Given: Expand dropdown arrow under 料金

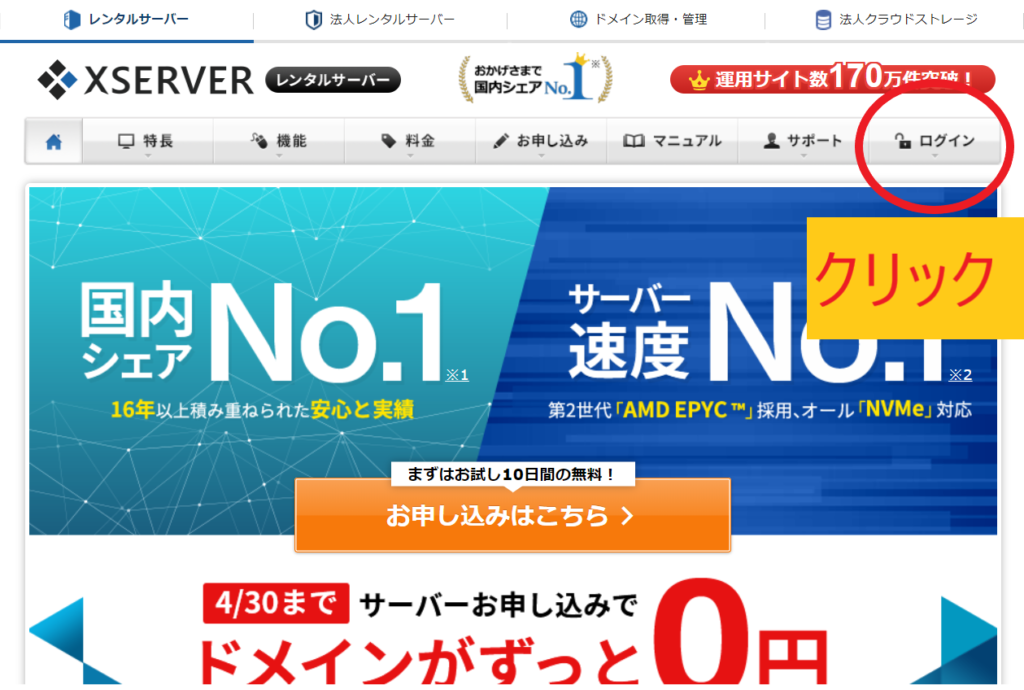Looking at the screenshot, I should coord(410,156).
